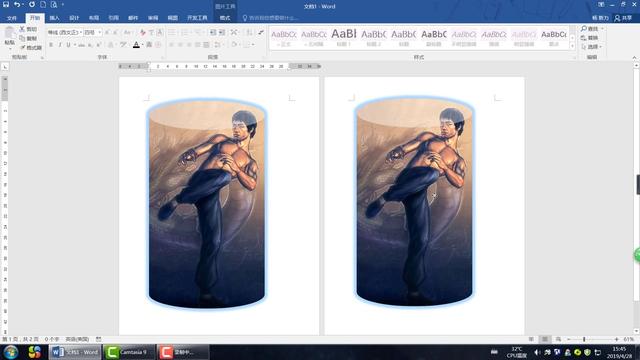Copy selection with 复制 button
Viewport: 640px width, 360px height.
[x=28, y=38]
